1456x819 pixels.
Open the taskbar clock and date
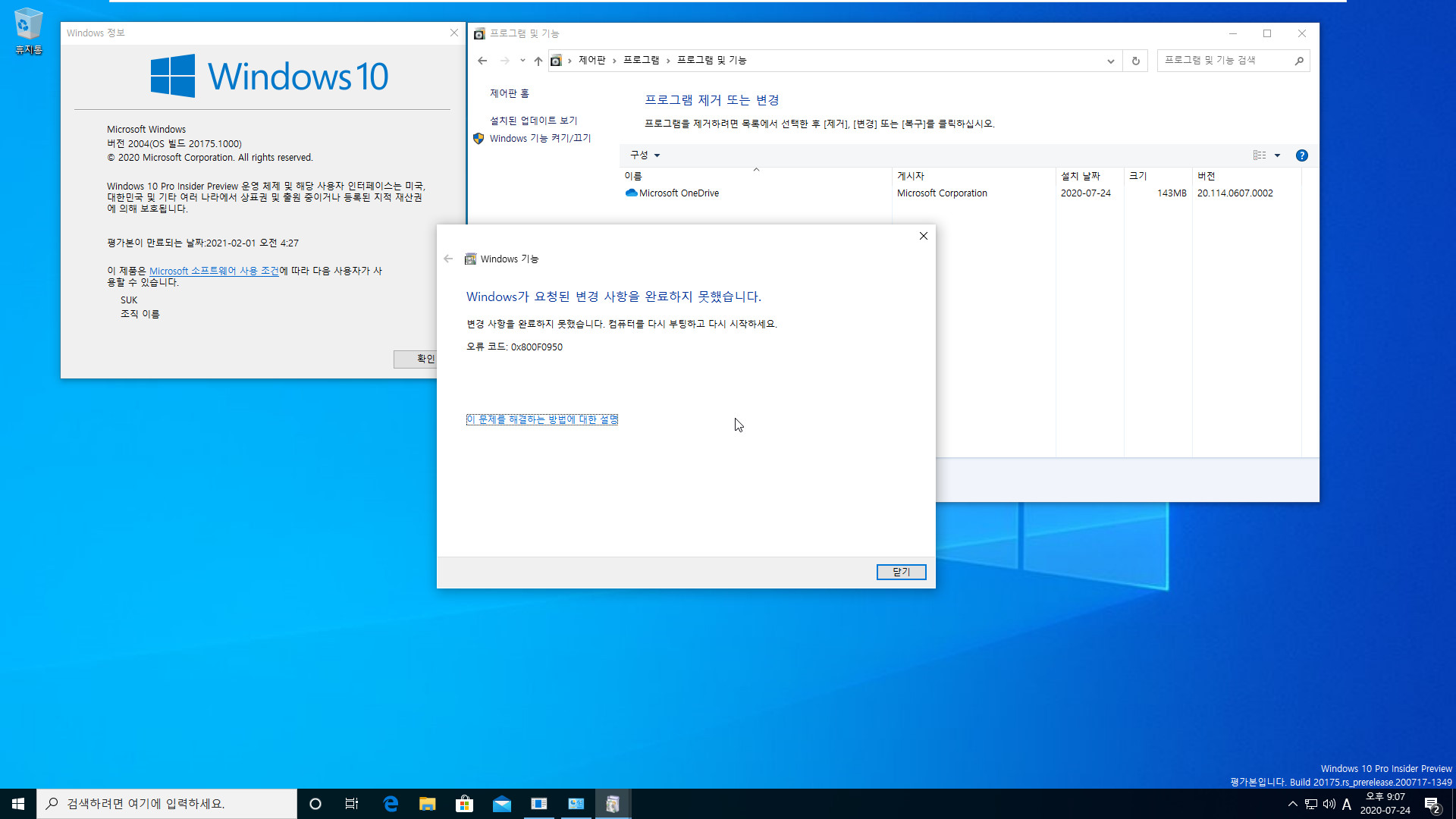pyautogui.click(x=1385, y=804)
